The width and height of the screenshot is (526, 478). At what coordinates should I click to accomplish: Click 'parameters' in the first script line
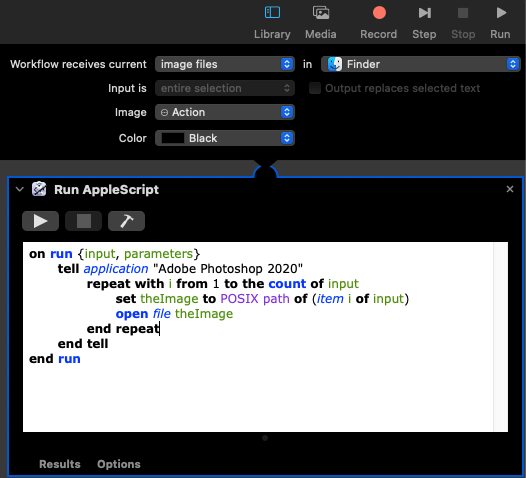[158, 254]
